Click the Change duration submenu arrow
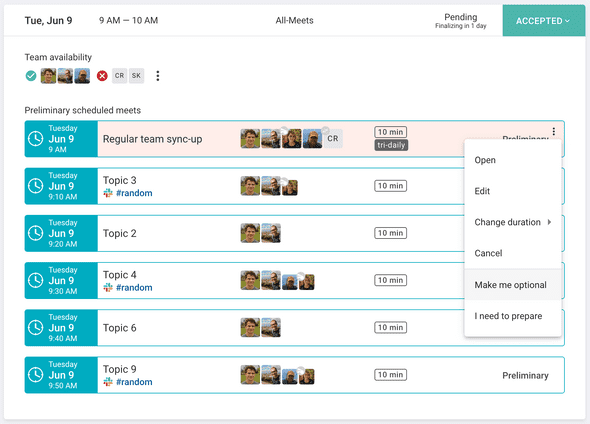 [x=549, y=222]
